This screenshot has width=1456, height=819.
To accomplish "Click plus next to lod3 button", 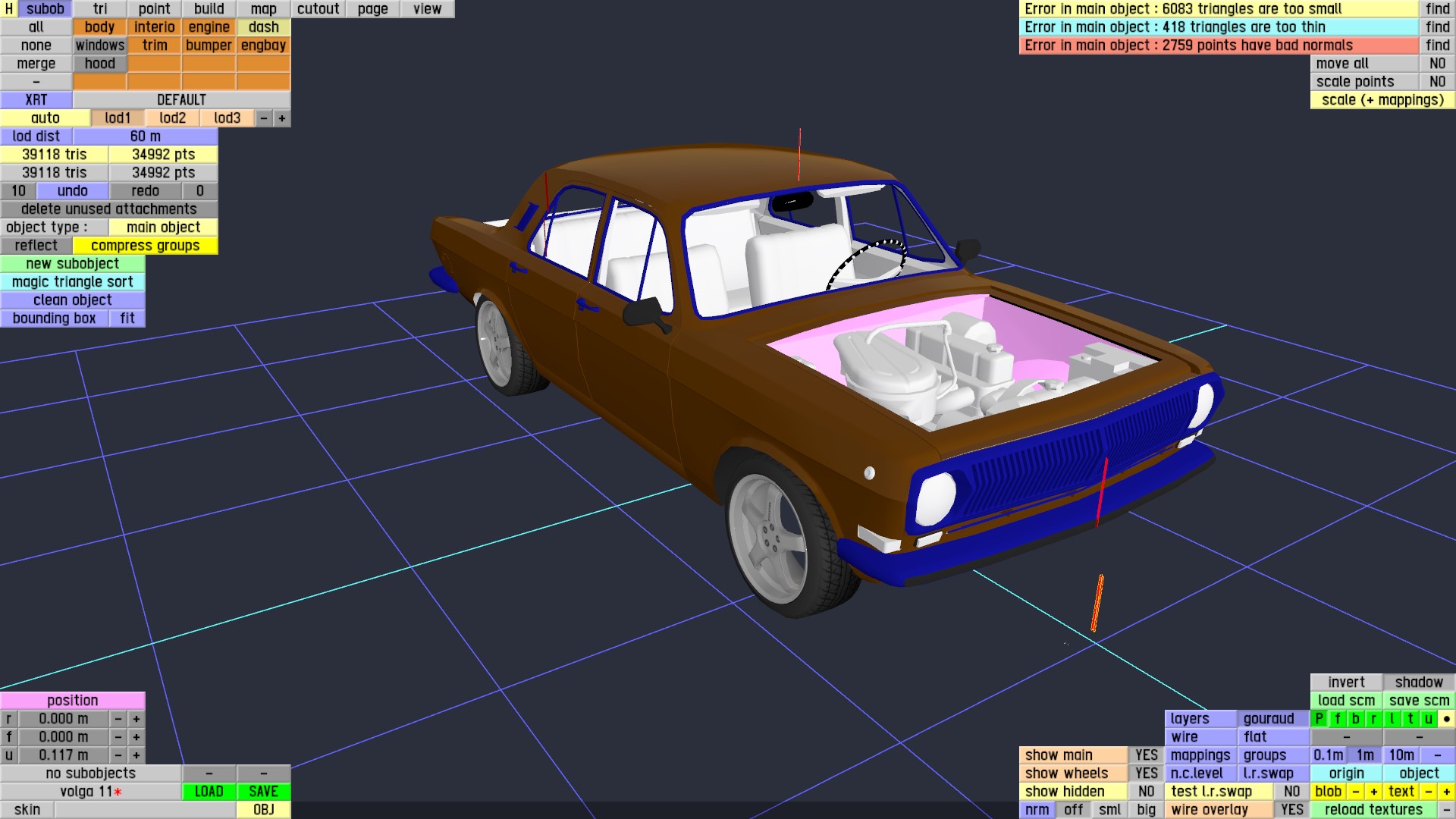I will click(x=282, y=118).
